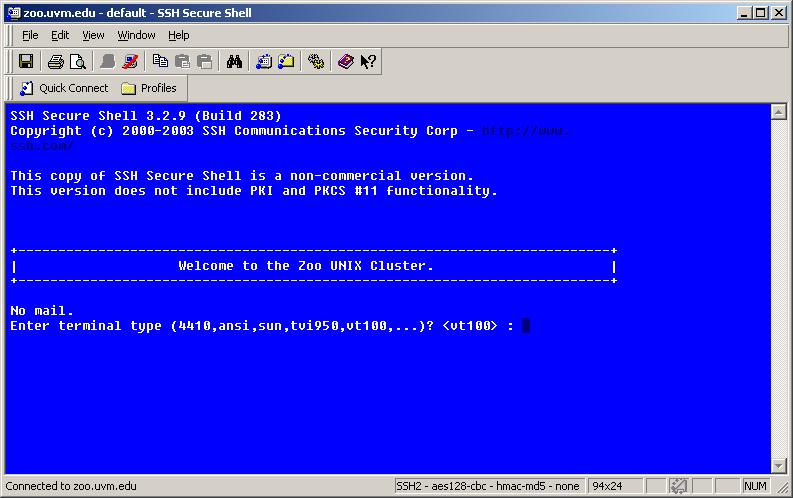The image size is (793, 498).
Task: Click the 'This copy of SSH Secure Shell' line
Action: [x=242, y=176]
